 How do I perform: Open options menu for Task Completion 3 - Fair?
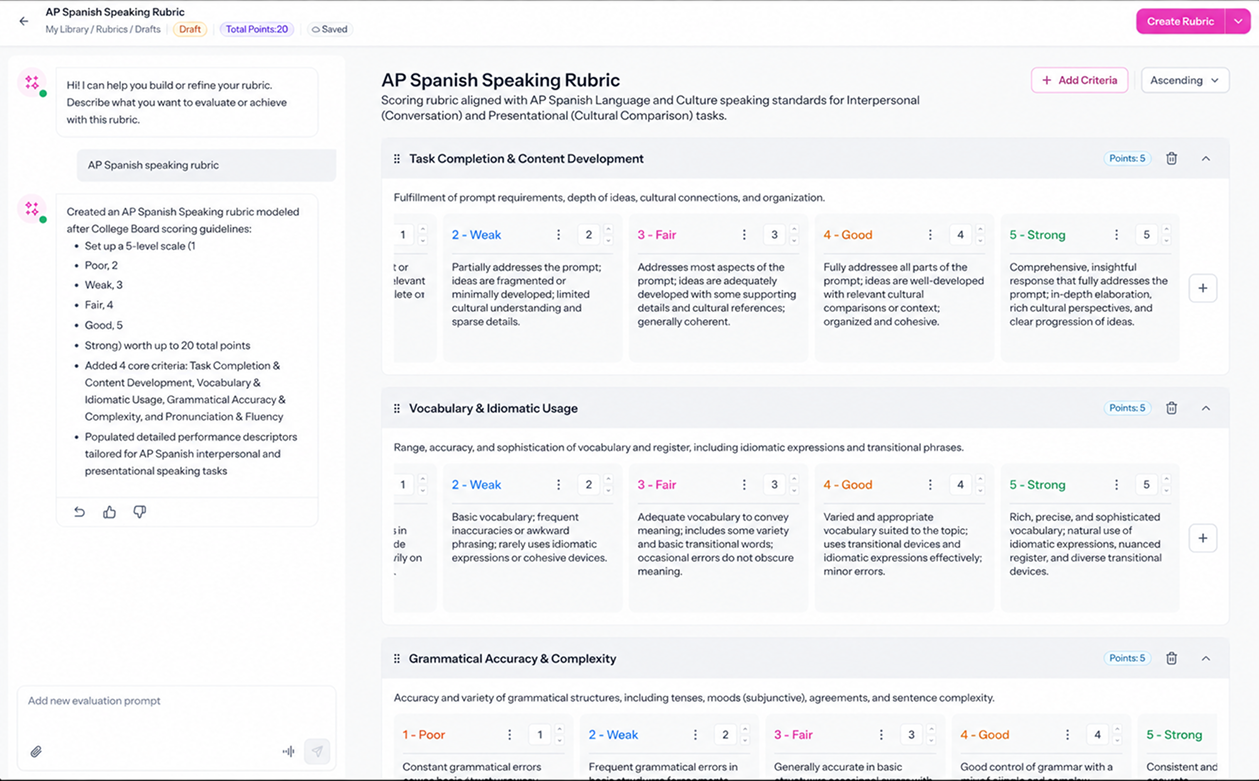(744, 235)
